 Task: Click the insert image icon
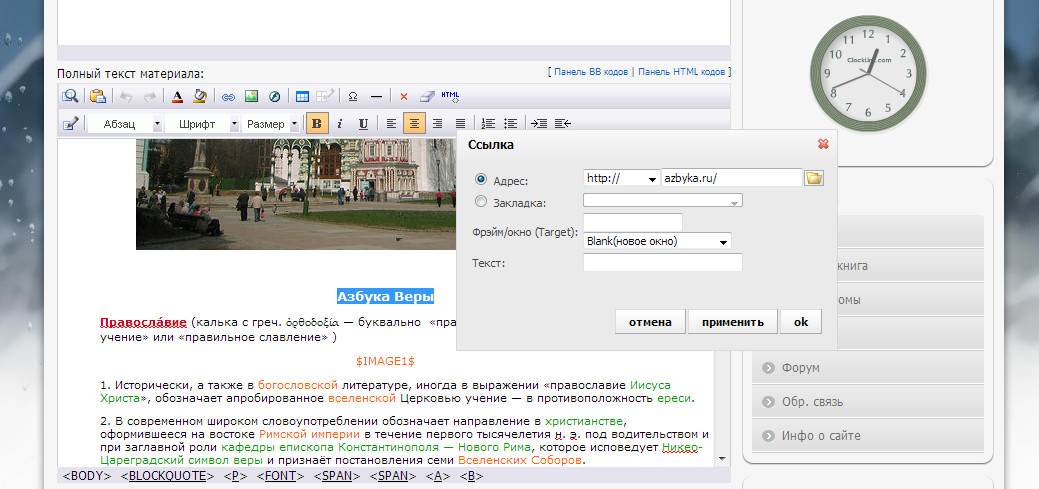251,97
